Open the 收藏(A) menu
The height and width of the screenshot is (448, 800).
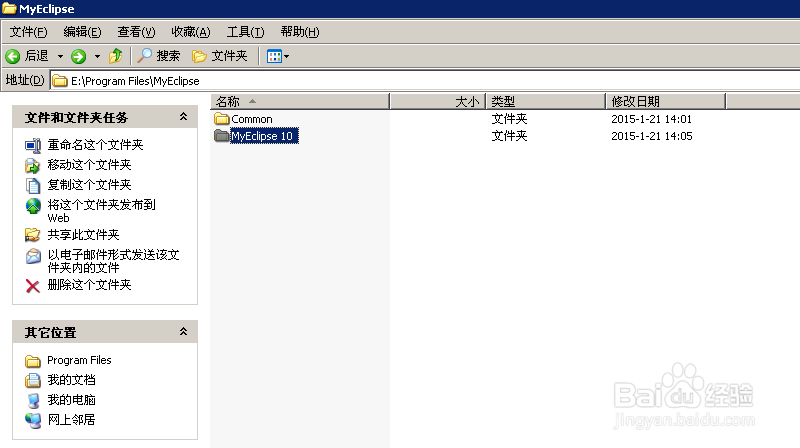tap(190, 32)
